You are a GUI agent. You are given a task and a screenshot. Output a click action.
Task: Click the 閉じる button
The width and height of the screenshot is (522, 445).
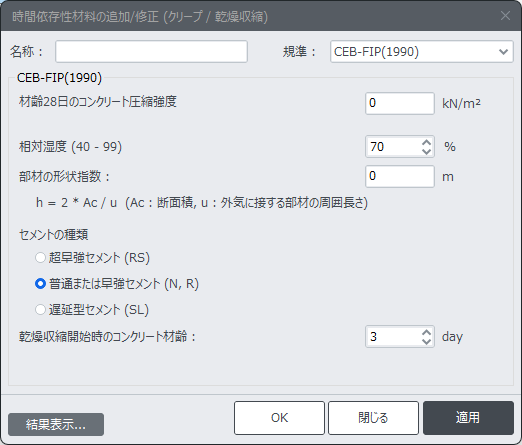(x=373, y=418)
